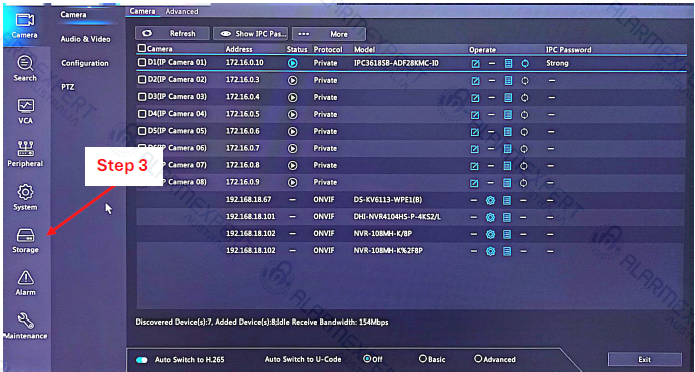The width and height of the screenshot is (695, 372).
Task: Select U-Code Basic radio option
Action: click(x=422, y=359)
